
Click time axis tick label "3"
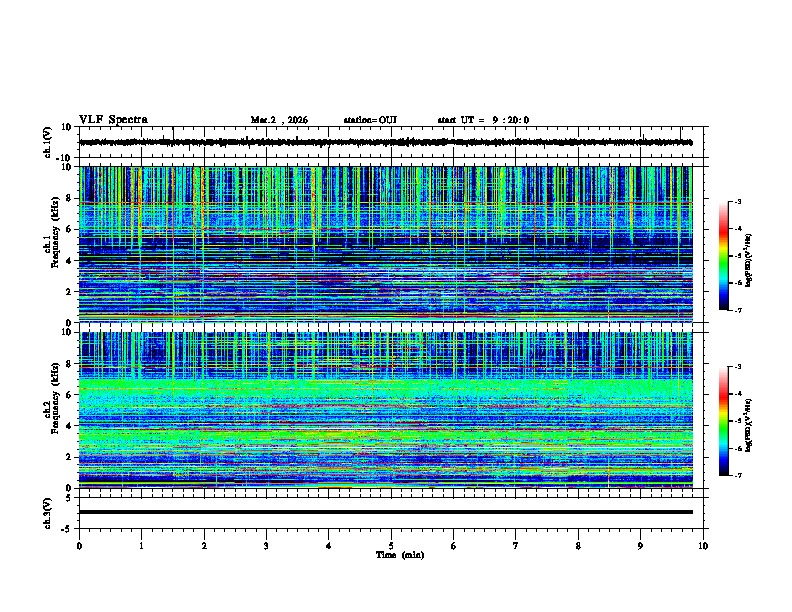click(266, 546)
